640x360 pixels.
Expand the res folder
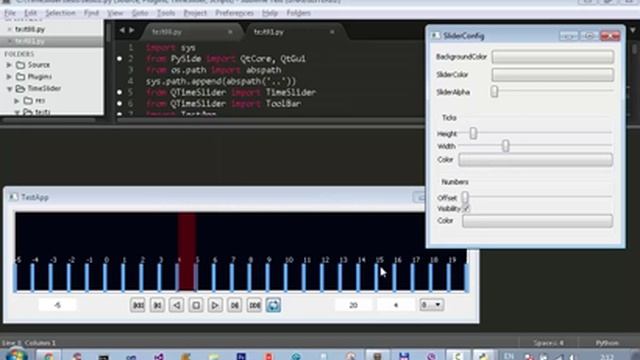tap(17, 100)
